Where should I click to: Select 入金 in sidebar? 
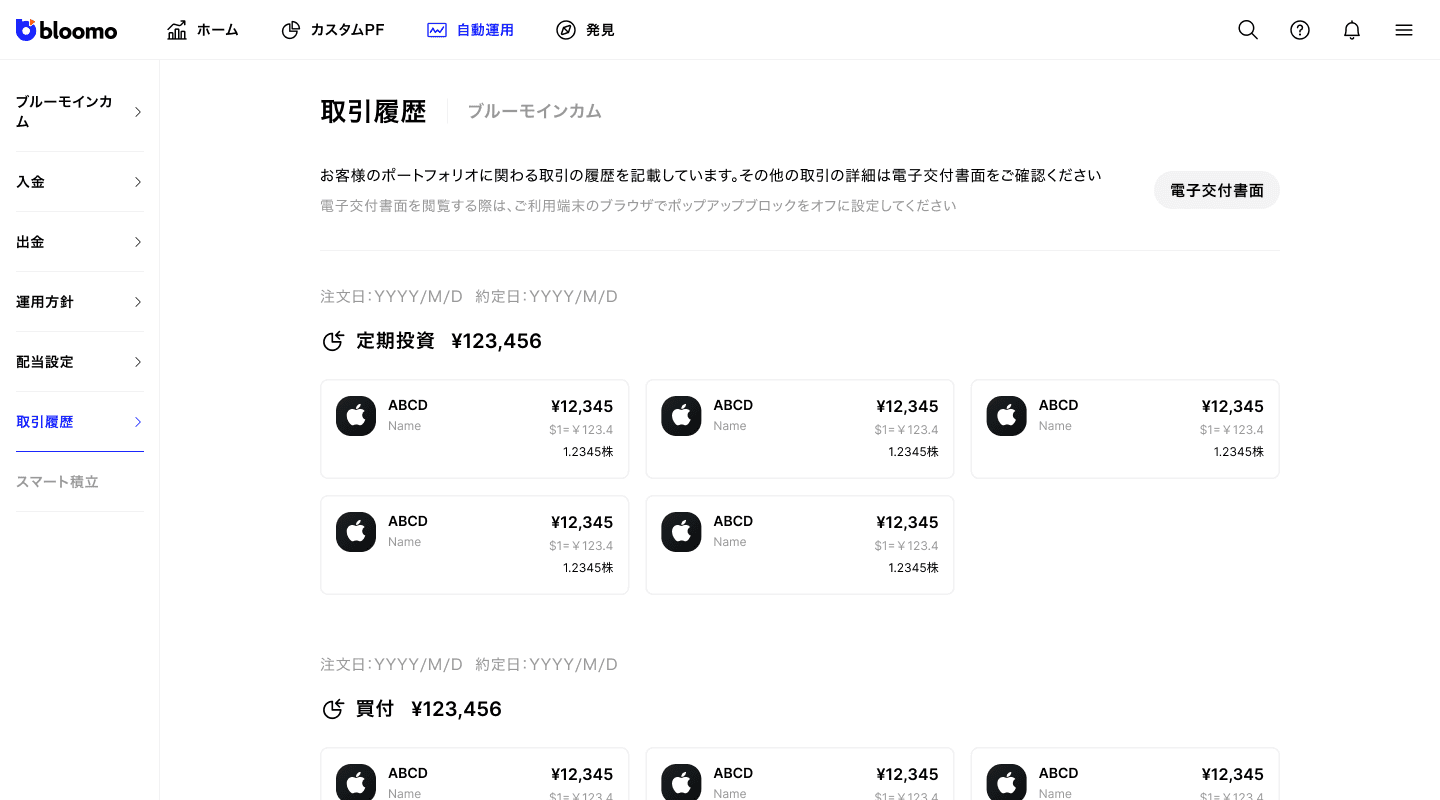[x=80, y=182]
